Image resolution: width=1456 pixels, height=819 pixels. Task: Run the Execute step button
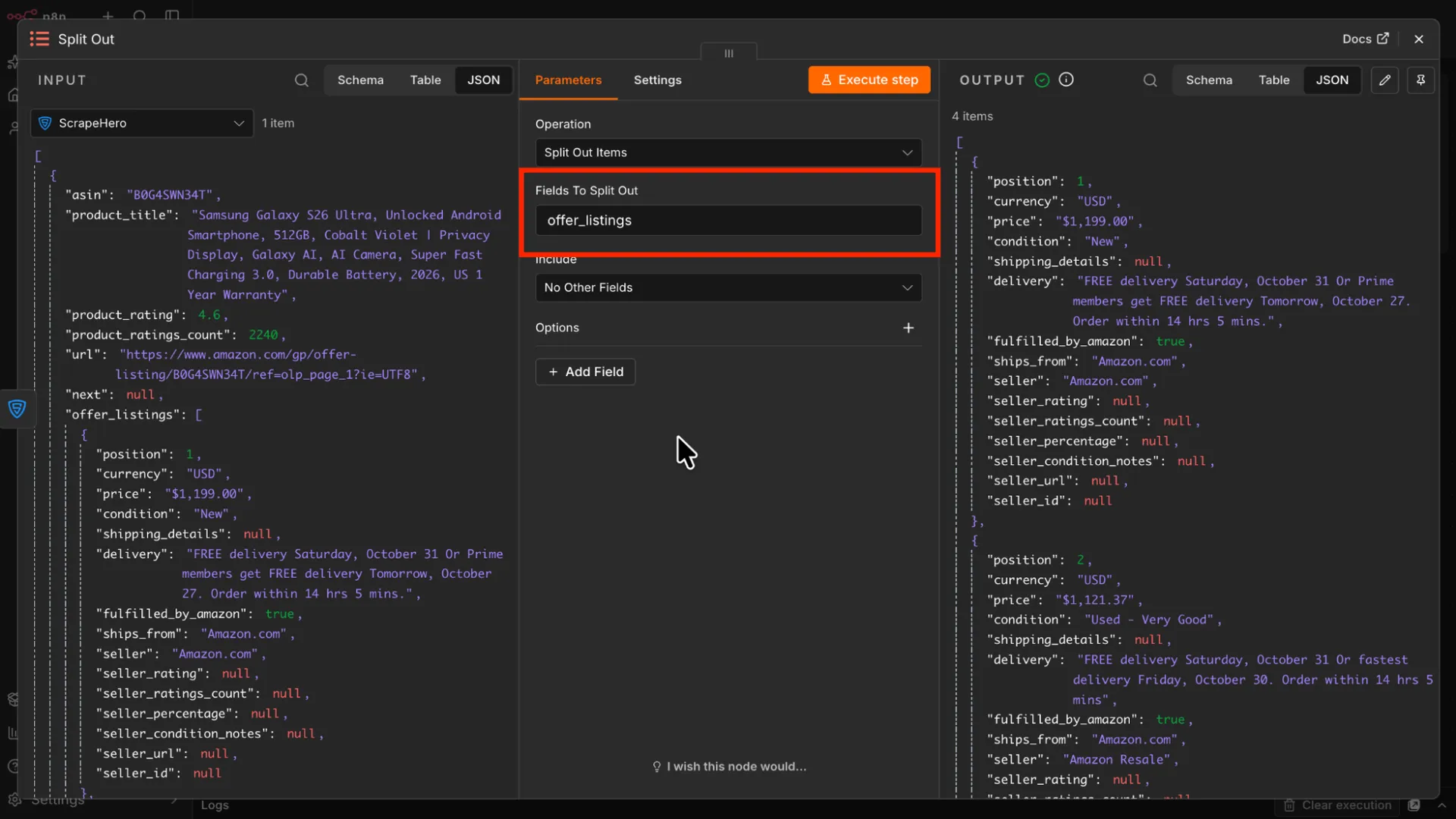[x=869, y=80]
